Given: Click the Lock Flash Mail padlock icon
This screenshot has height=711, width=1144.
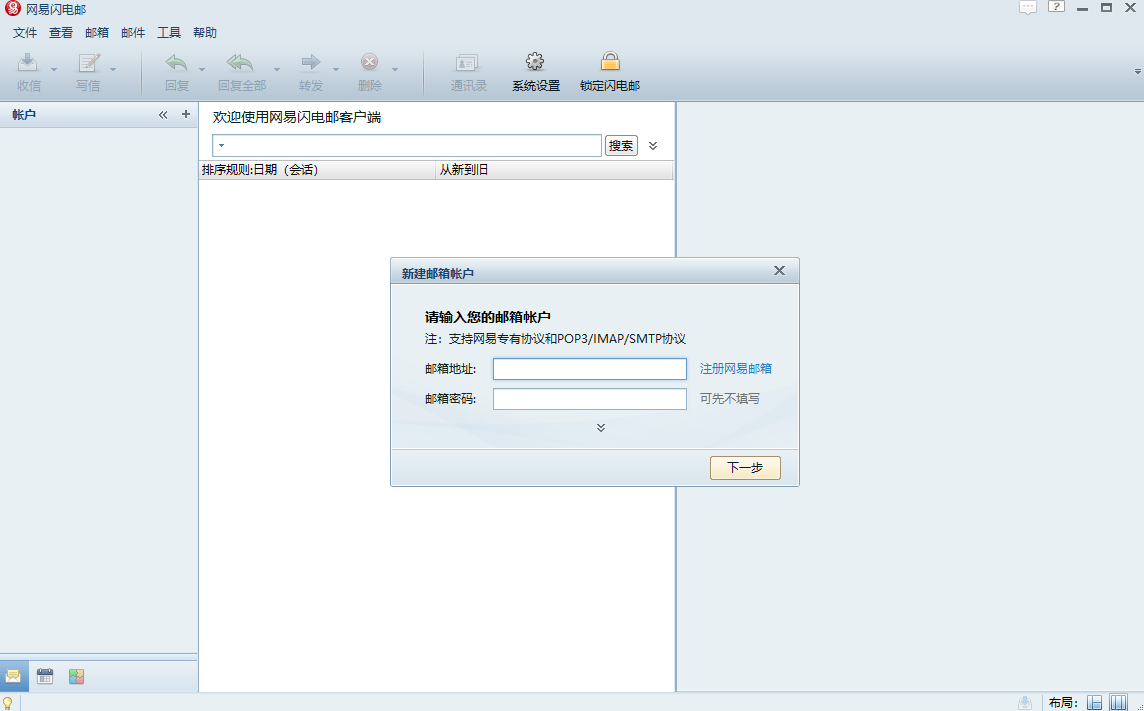Looking at the screenshot, I should coord(609,63).
